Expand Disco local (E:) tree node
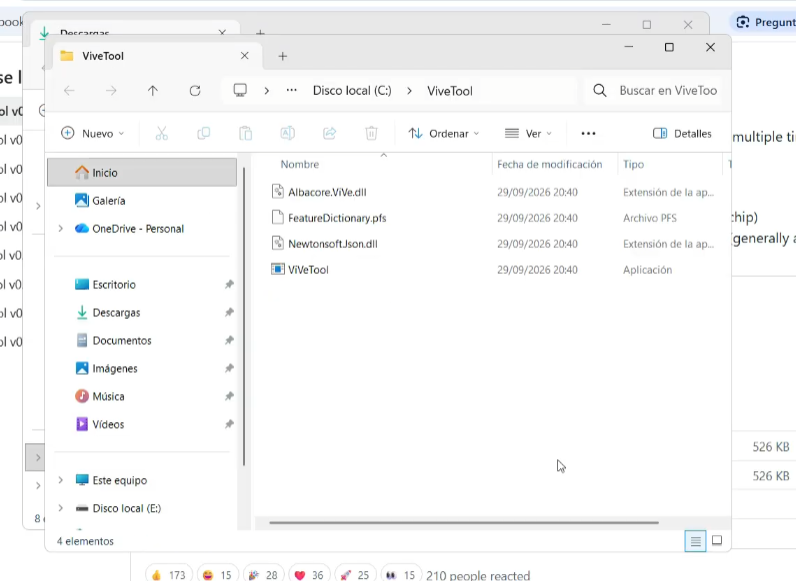The image size is (796, 581). point(60,508)
